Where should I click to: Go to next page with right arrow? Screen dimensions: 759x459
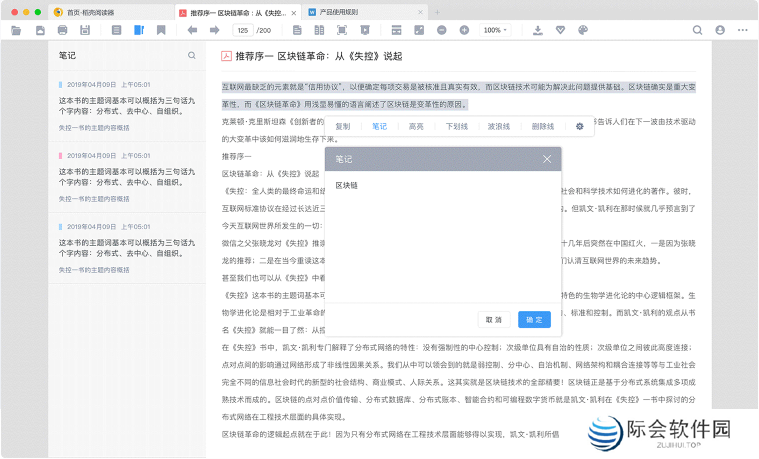pos(215,30)
